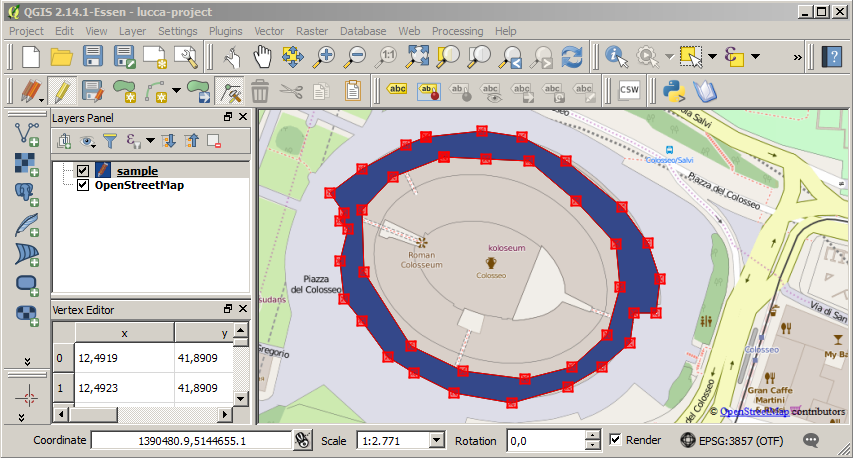Viewport: 853px width, 458px height.
Task: Refresh the map canvas
Action: pyautogui.click(x=572, y=57)
